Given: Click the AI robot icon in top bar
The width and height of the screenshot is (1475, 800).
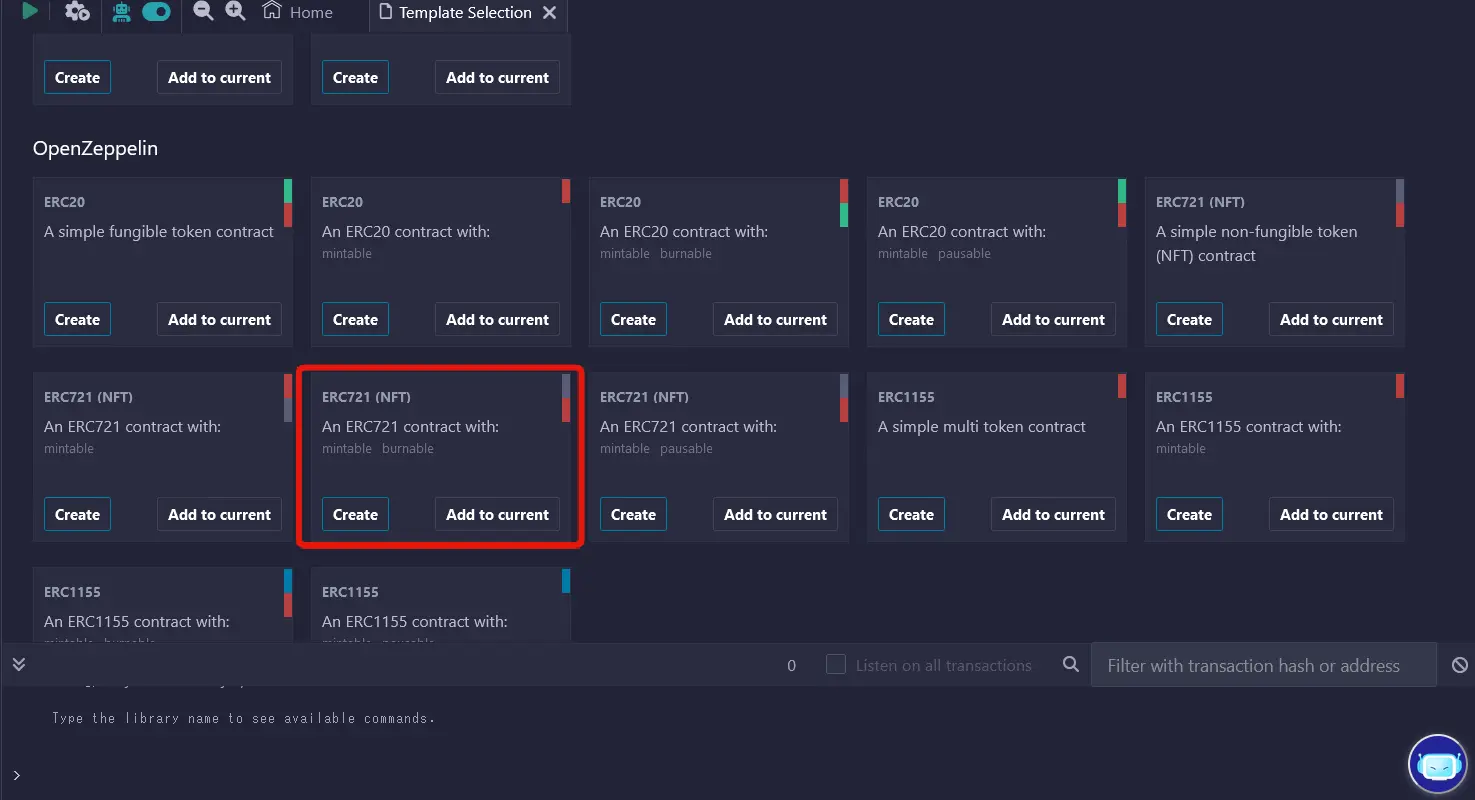Looking at the screenshot, I should point(122,12).
